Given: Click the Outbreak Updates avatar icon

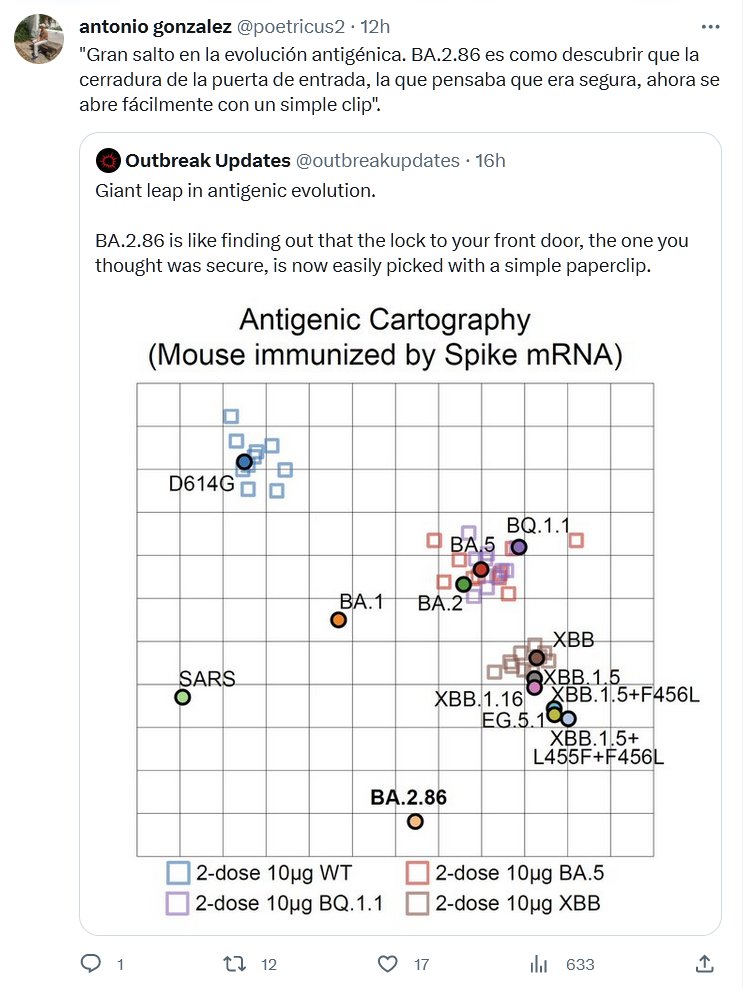Looking at the screenshot, I should click(x=107, y=160).
